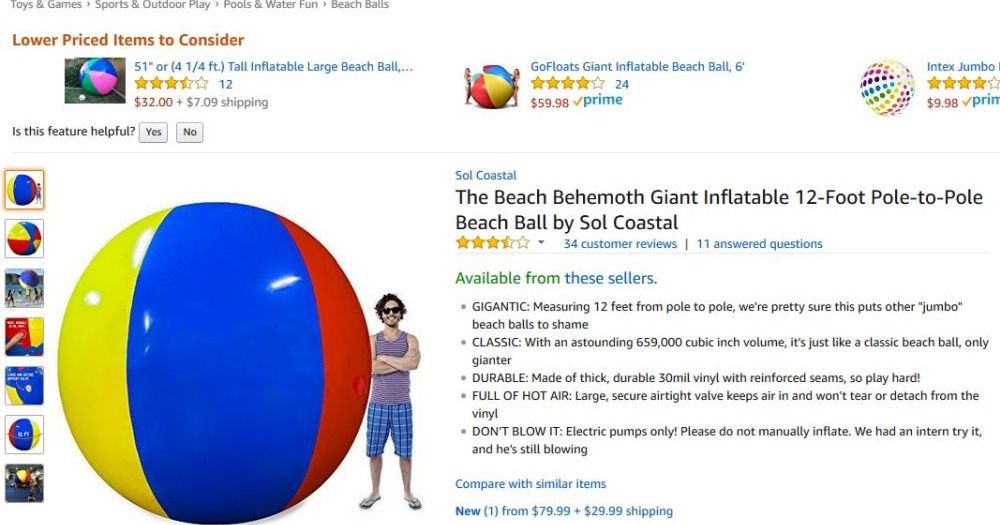Click the product's star rating icons
1000x525 pixels.
492,242
